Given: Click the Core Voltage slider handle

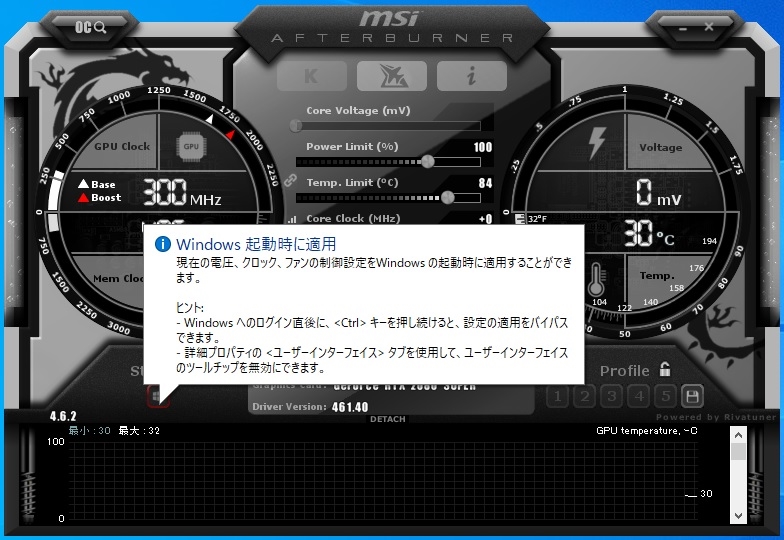Looking at the screenshot, I should [x=296, y=125].
